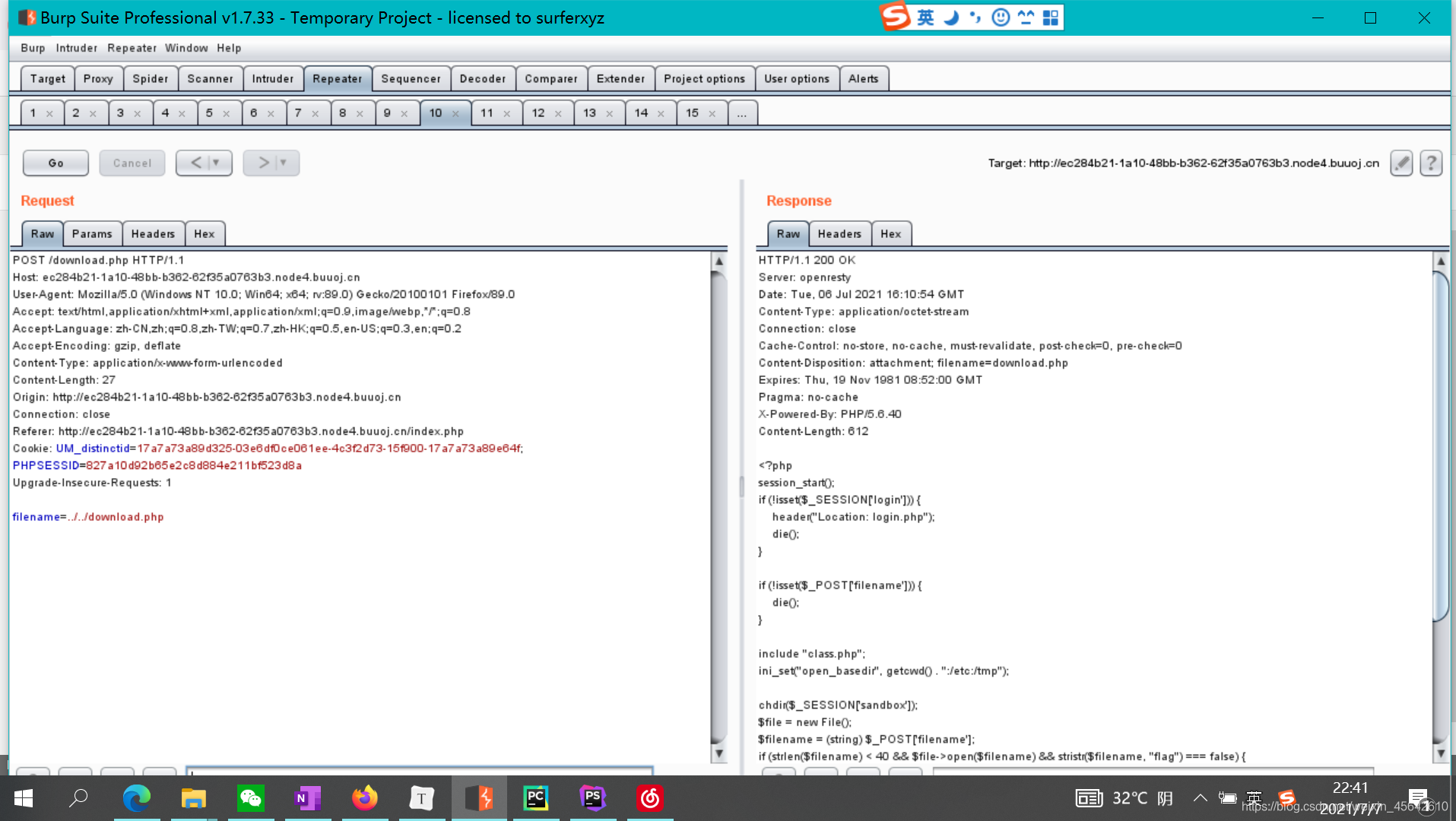Image resolution: width=1456 pixels, height=821 pixels.
Task: Select request Headers tab
Action: coord(153,234)
